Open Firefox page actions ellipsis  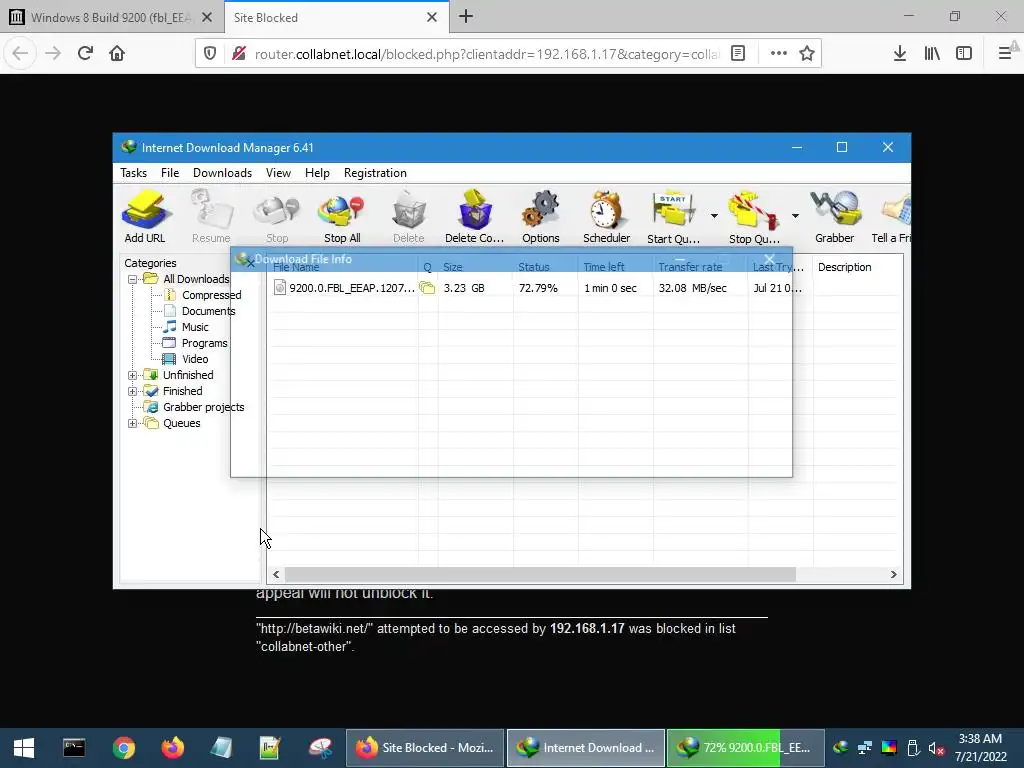(x=778, y=54)
